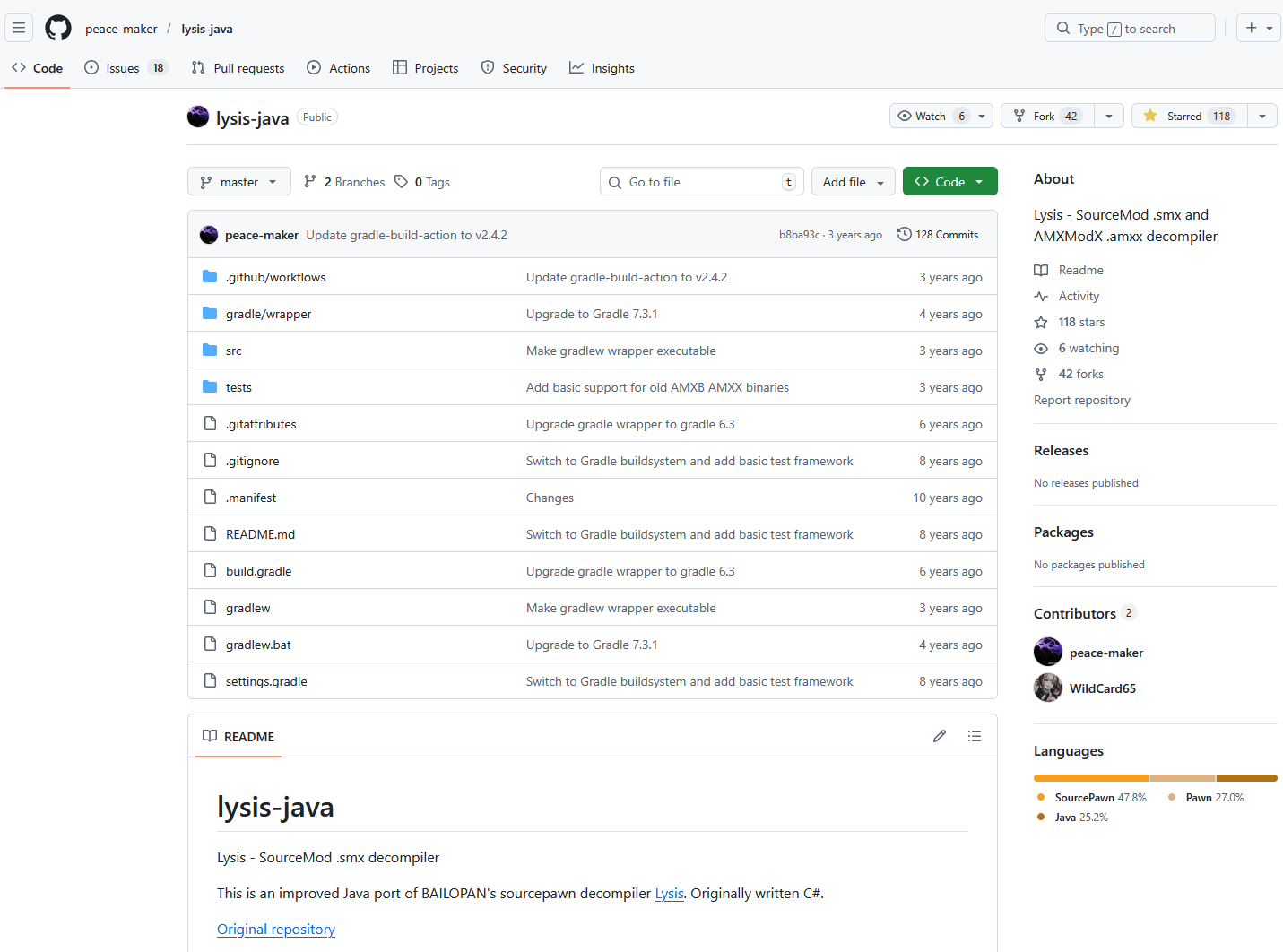Edit the README with the pencil icon

[x=939, y=736]
